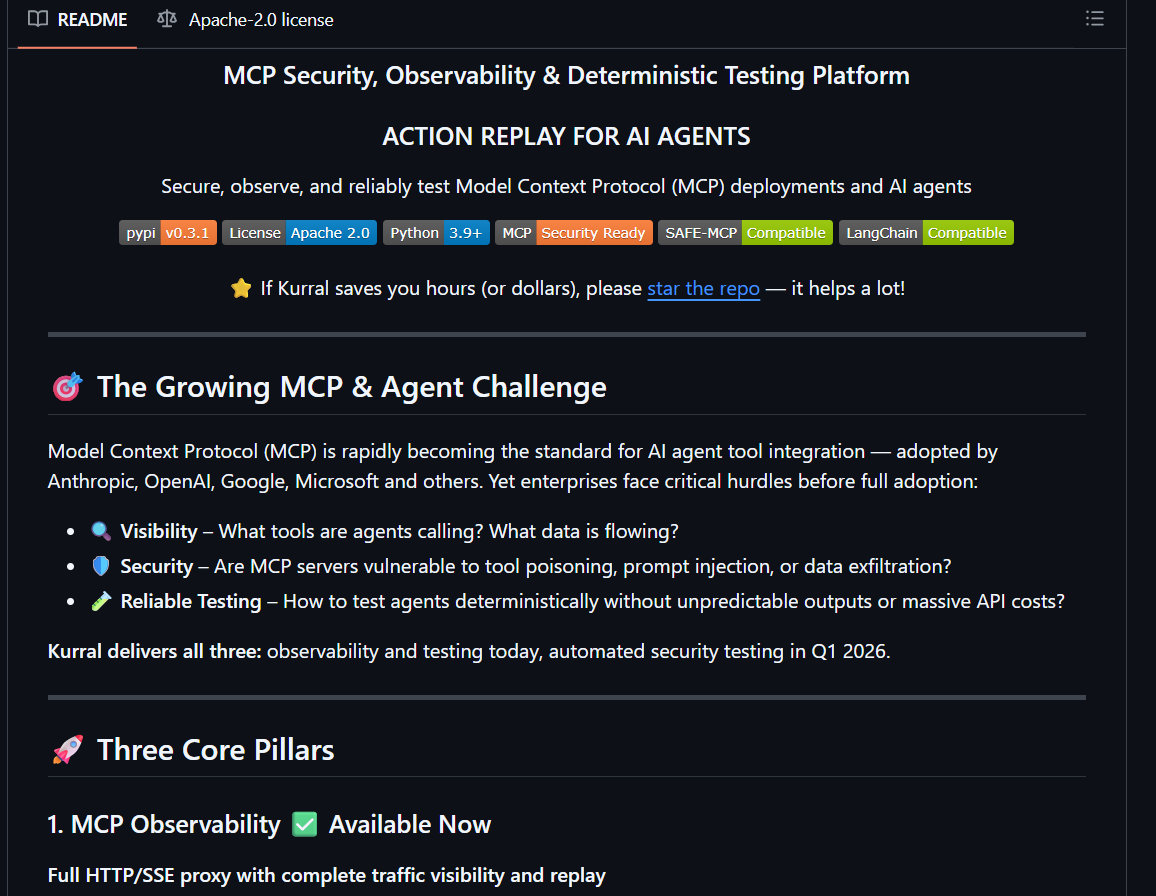Click the Apache license scales icon

(167, 19)
